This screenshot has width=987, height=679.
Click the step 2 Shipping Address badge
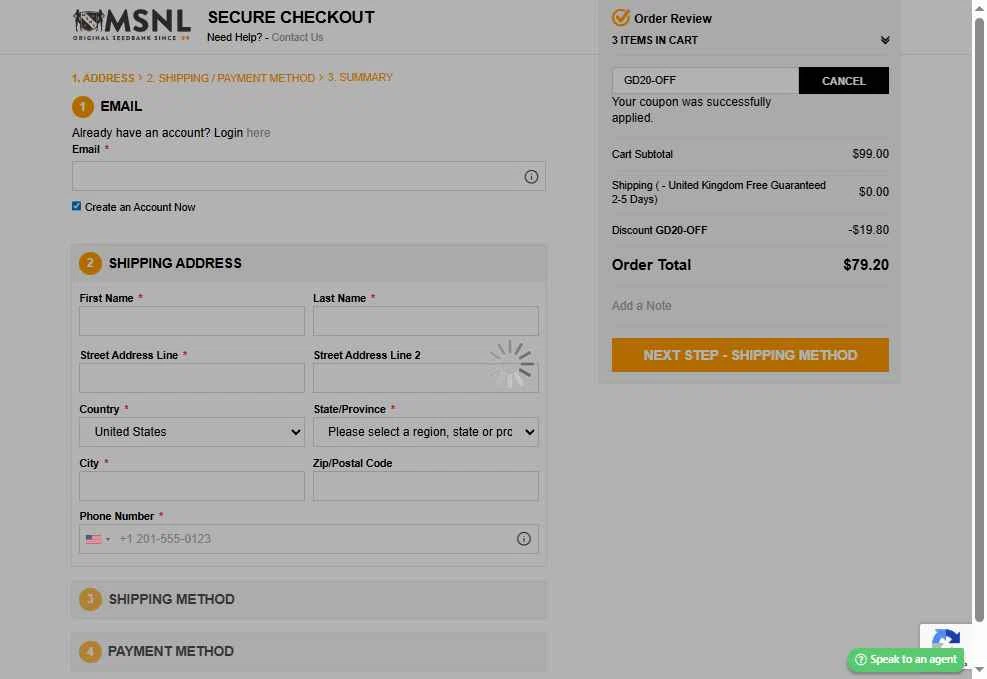point(90,264)
